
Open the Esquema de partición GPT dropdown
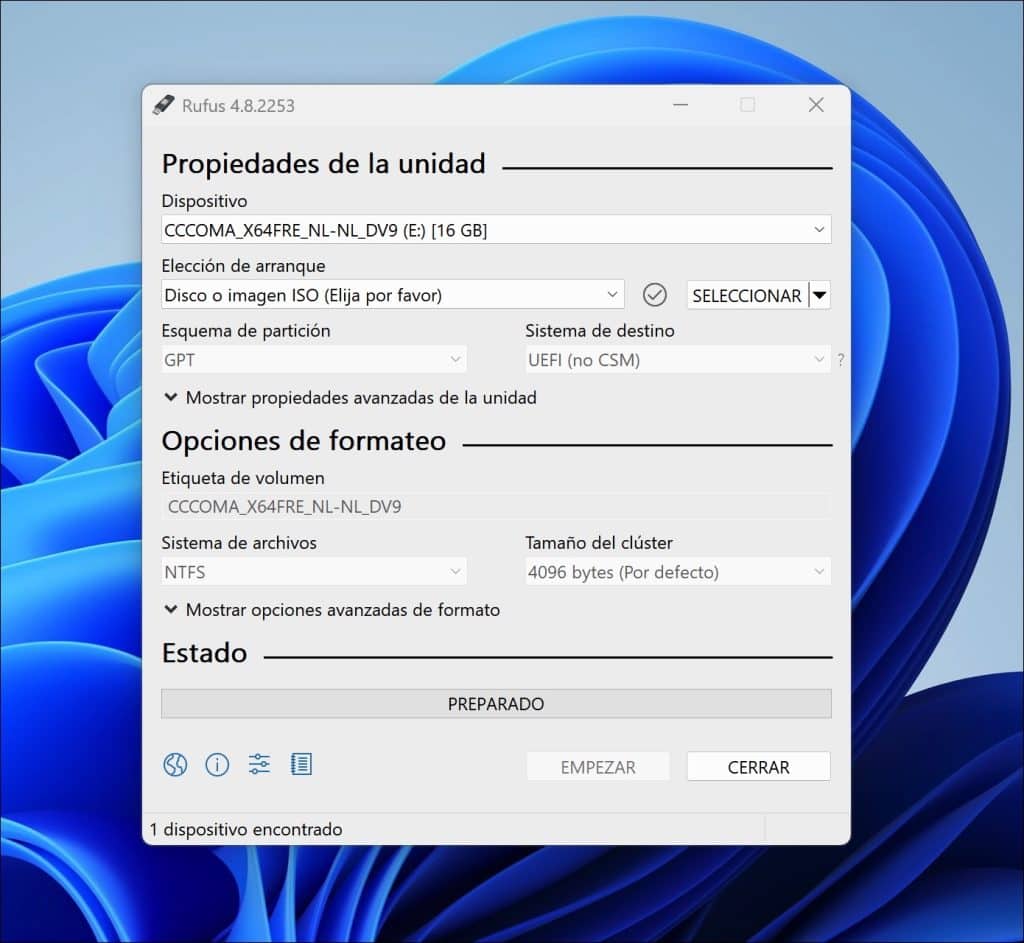313,360
